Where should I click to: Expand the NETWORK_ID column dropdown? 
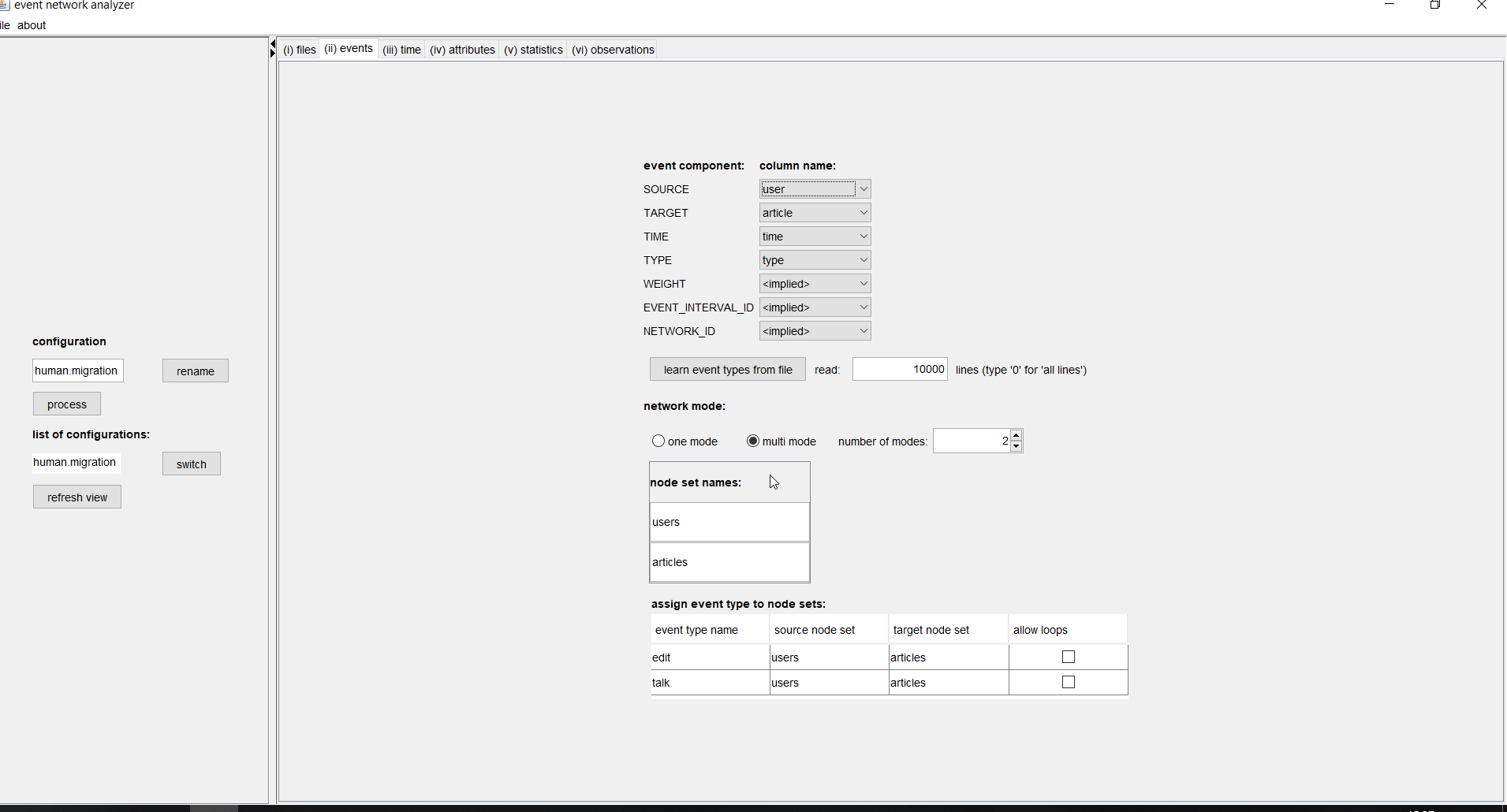864,331
